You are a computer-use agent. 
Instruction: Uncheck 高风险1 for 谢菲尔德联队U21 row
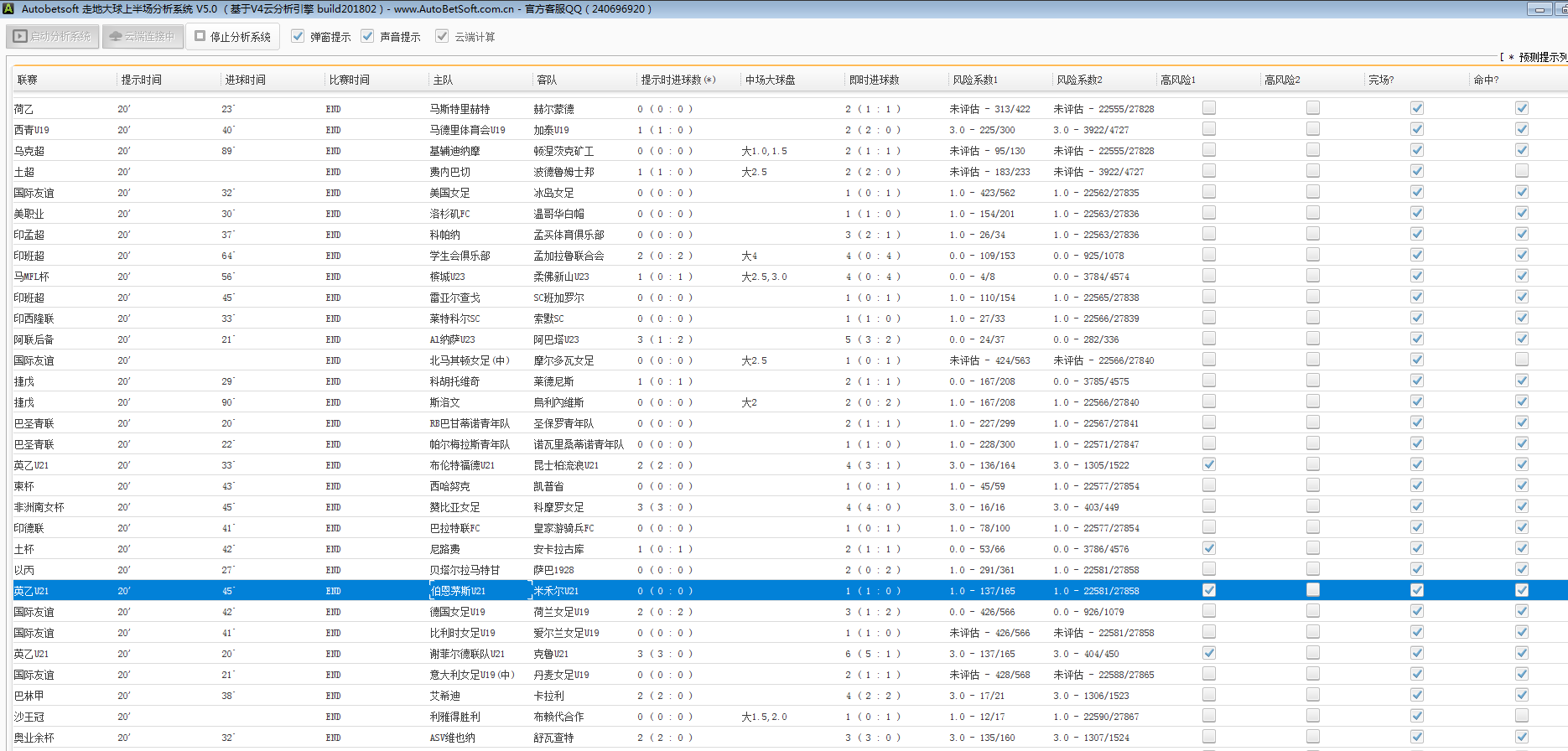1208,653
